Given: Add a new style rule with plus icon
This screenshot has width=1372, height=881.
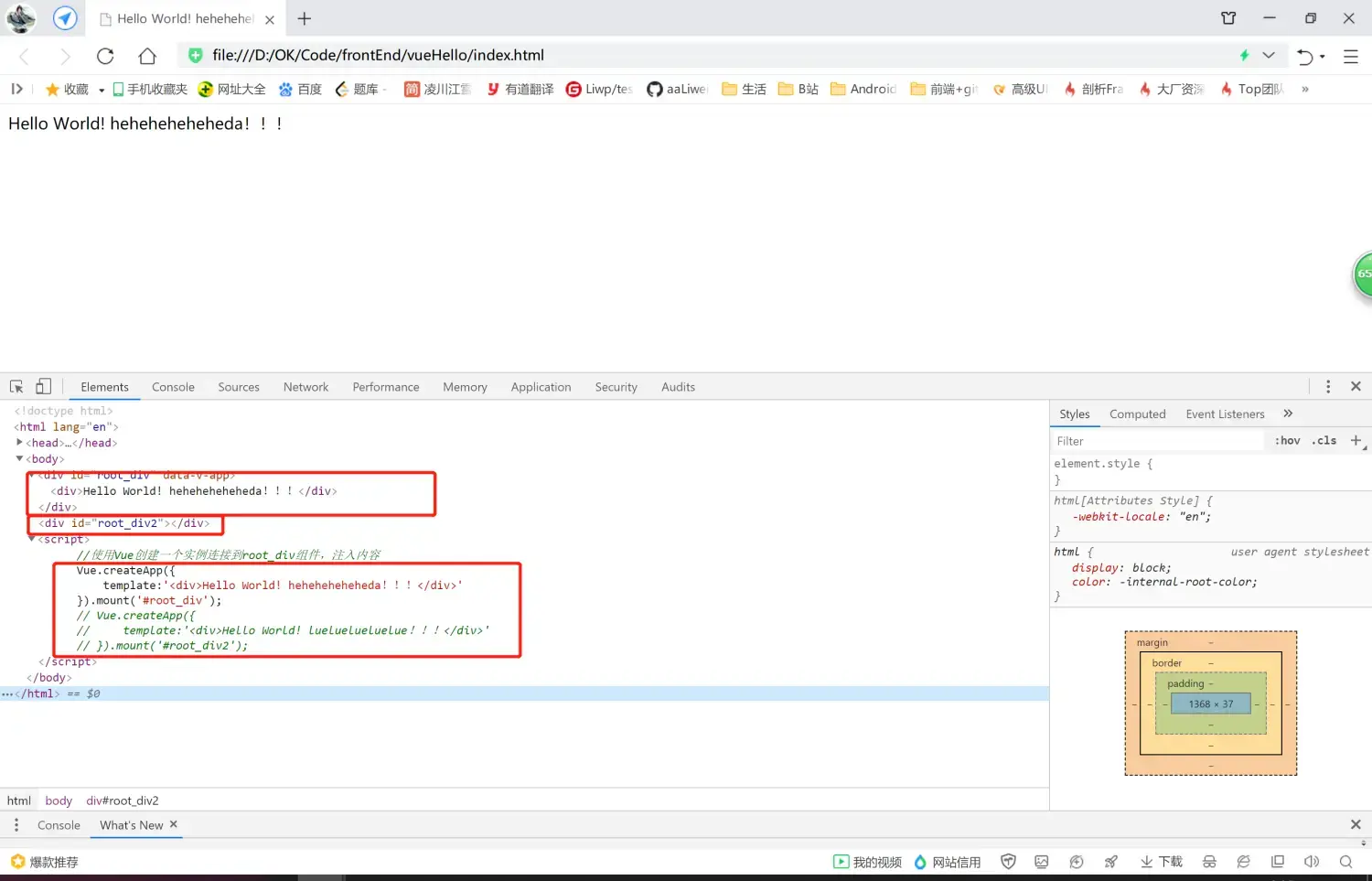Looking at the screenshot, I should [x=1356, y=440].
